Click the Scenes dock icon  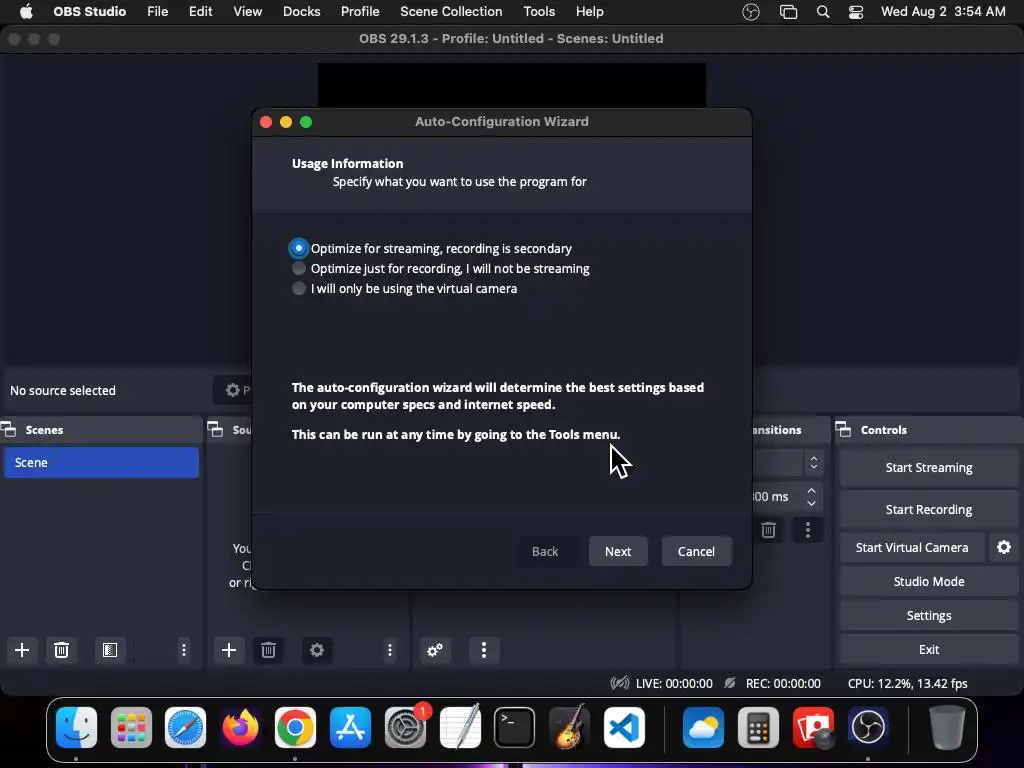tap(8, 430)
